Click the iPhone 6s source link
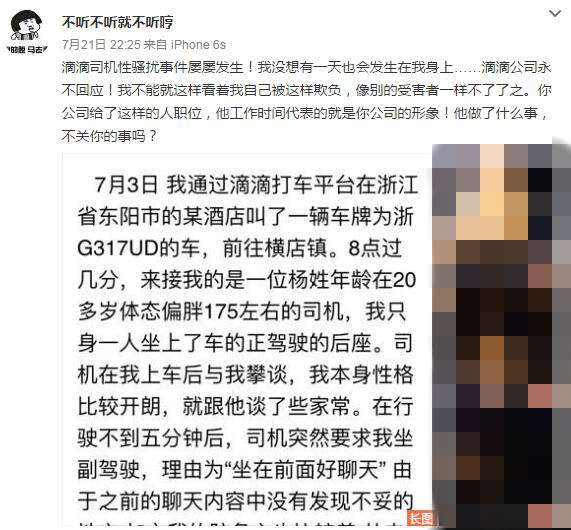Viewport: 571px width, 530px height. point(198,45)
